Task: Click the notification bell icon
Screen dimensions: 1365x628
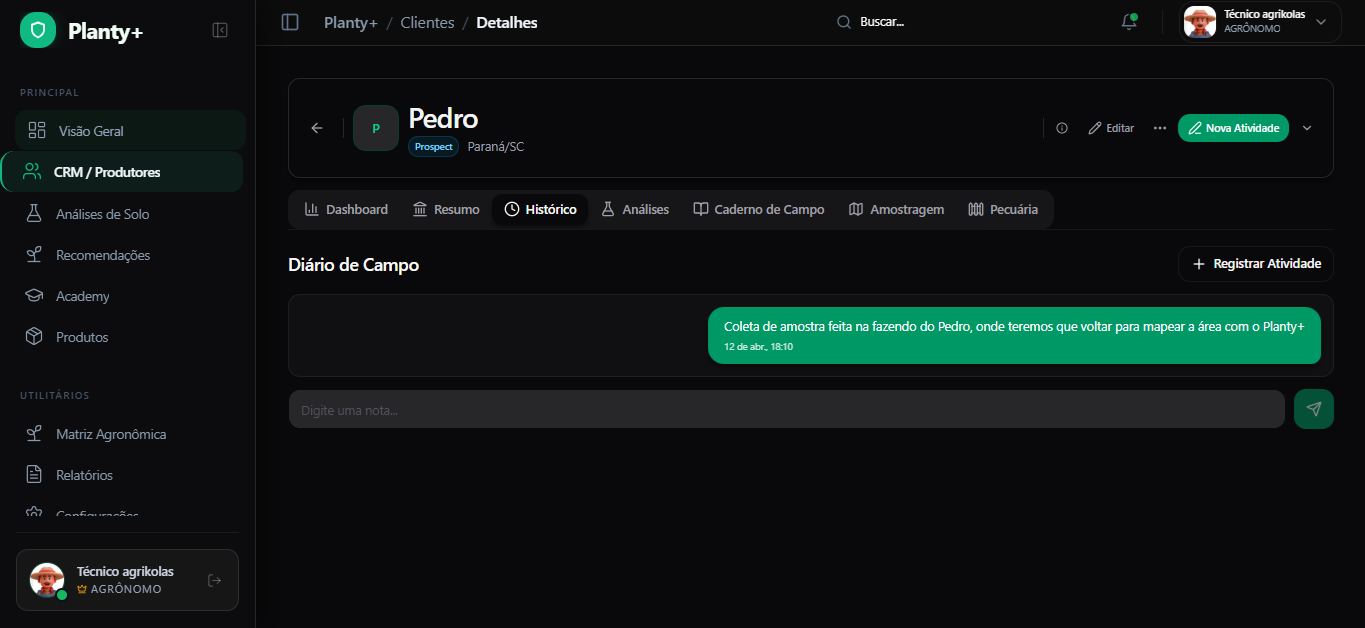Action: click(1129, 22)
